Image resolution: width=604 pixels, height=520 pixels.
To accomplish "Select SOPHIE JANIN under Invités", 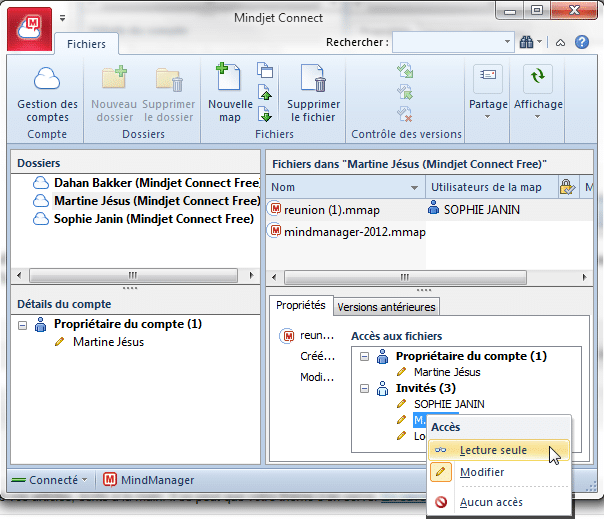I will point(449,404).
